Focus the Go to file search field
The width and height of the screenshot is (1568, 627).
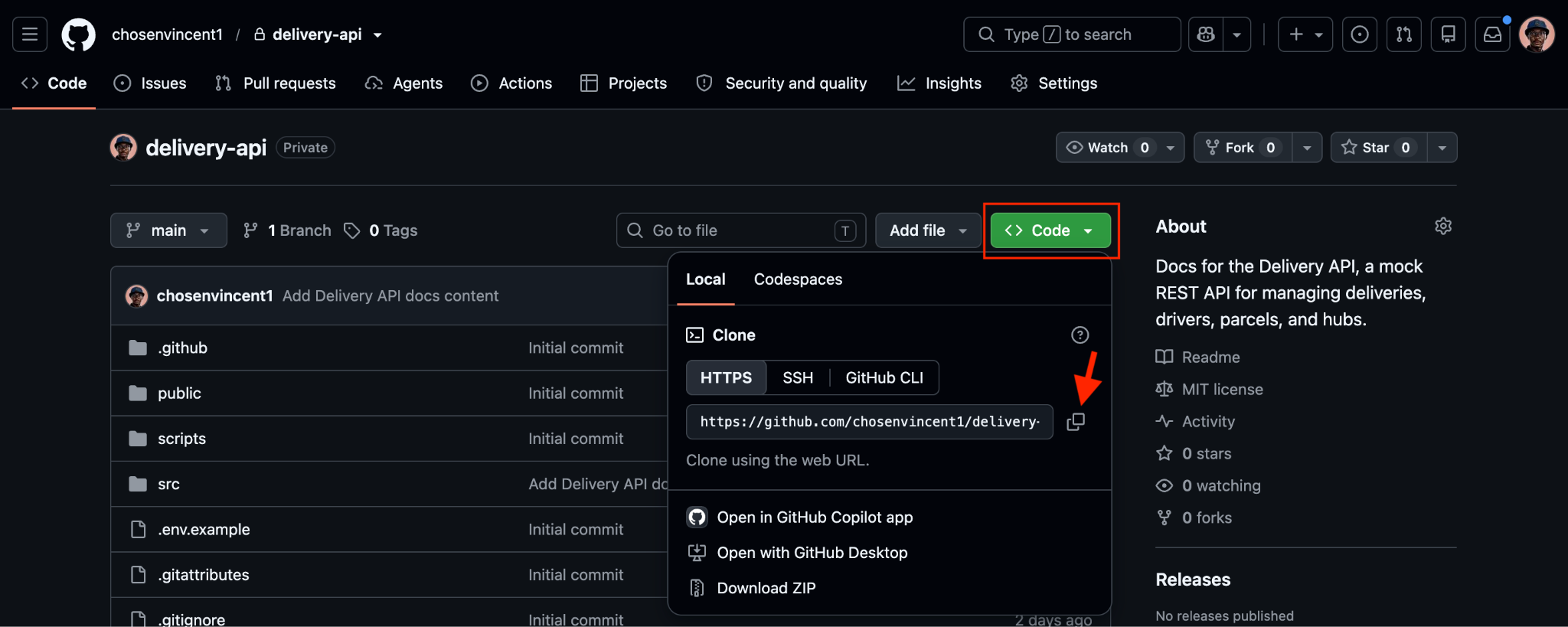tap(741, 230)
